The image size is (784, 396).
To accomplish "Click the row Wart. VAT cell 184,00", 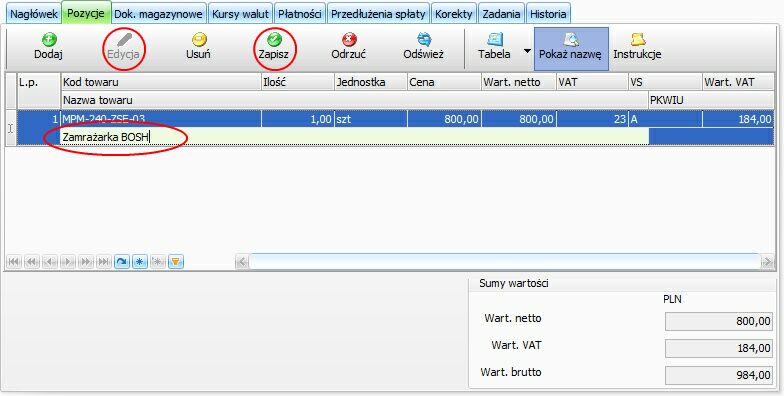I will coord(738,119).
